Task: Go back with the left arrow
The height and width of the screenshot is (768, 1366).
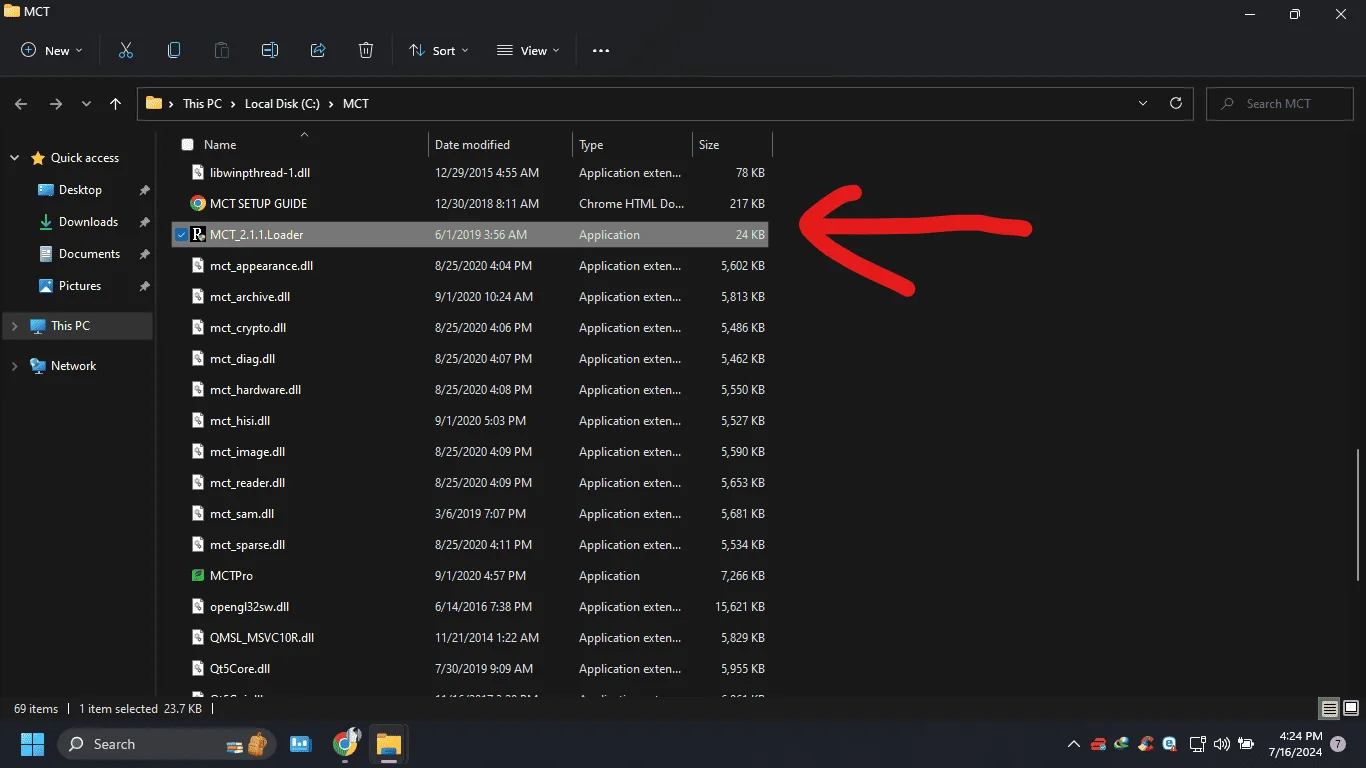Action: pos(21,103)
